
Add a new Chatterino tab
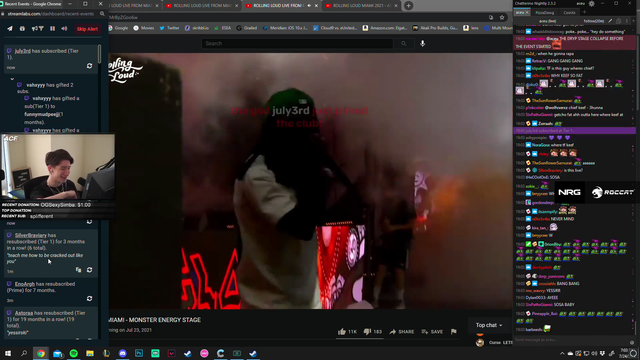(584, 12)
